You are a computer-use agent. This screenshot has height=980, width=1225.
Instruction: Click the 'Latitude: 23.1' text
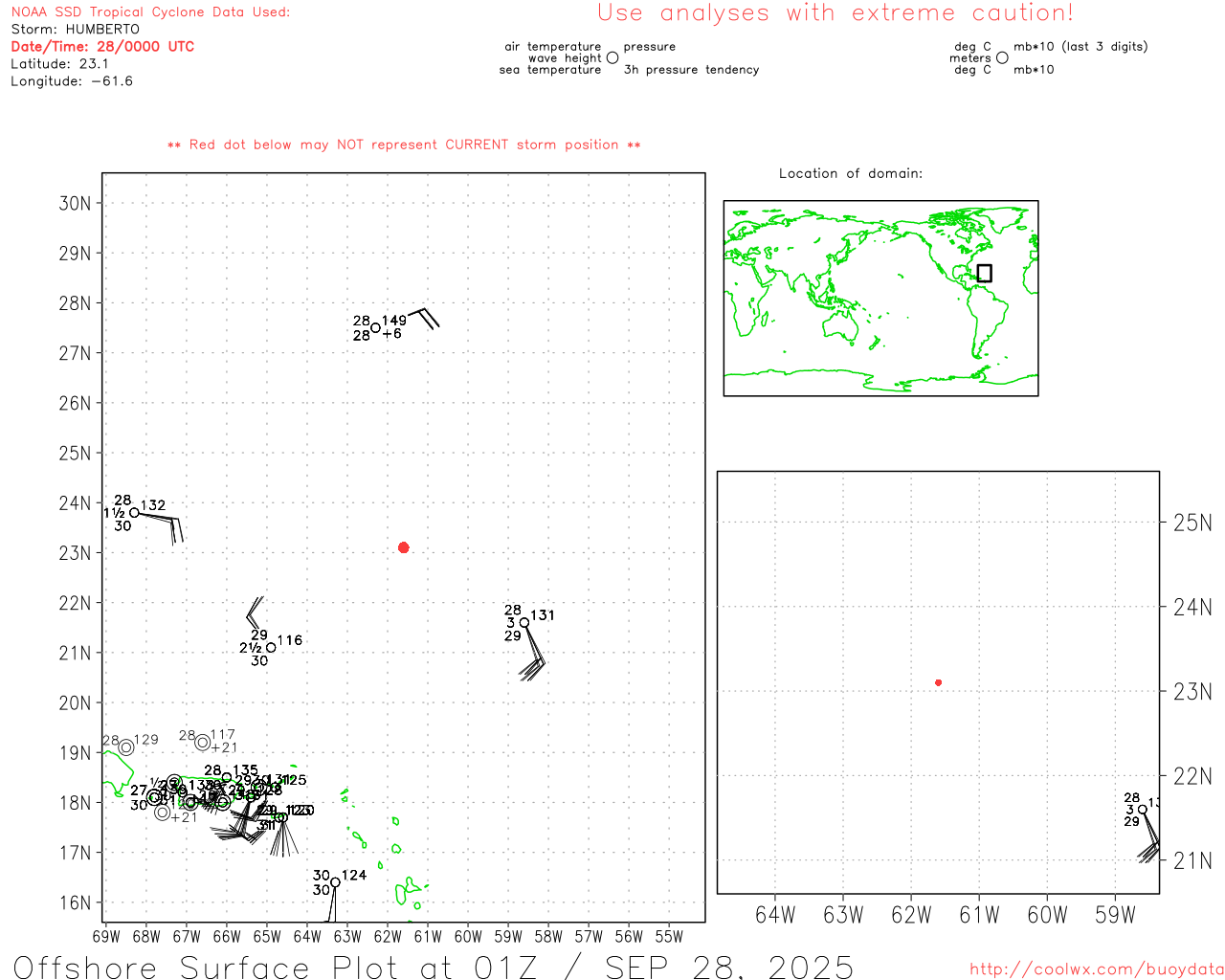coord(59,64)
